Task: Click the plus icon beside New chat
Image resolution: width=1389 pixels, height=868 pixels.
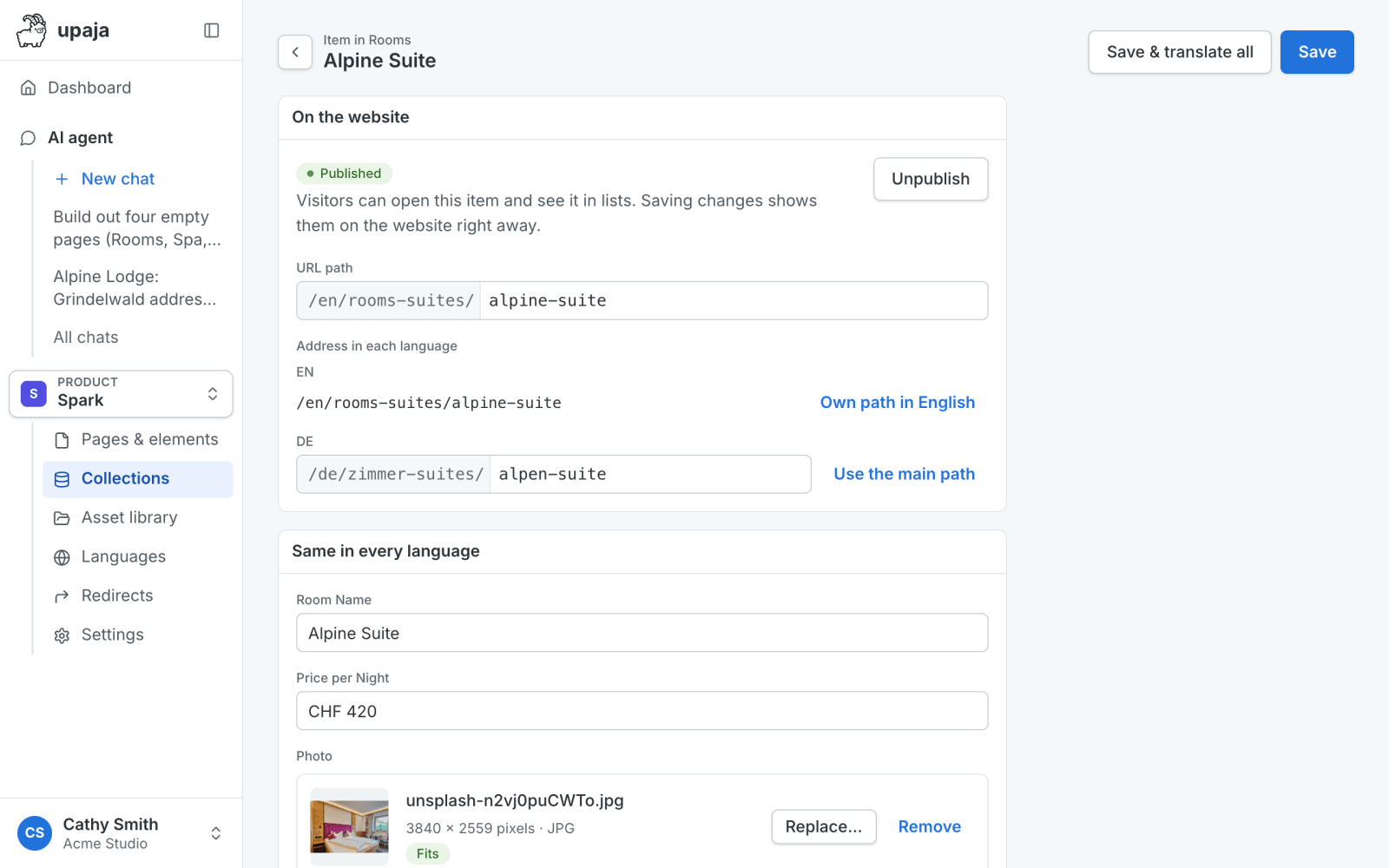Action: [x=62, y=179]
